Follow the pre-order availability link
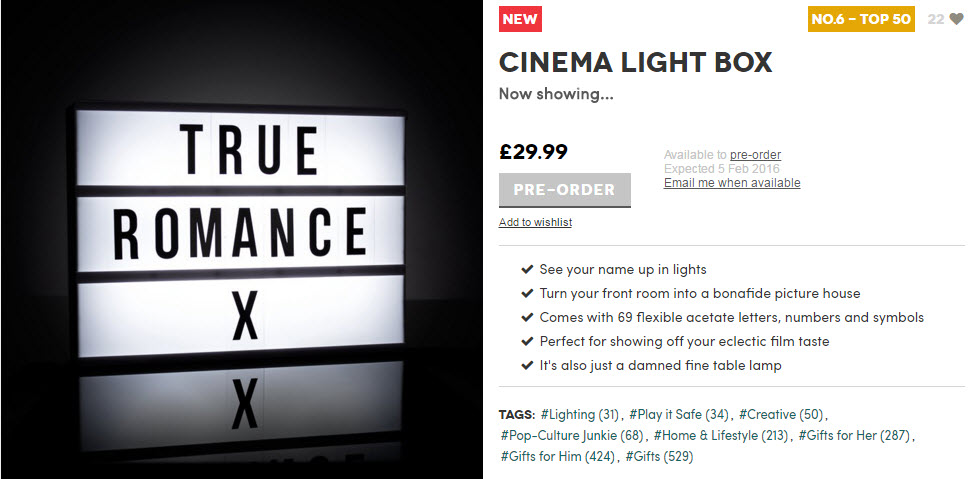This screenshot has width=975, height=479. click(x=755, y=155)
